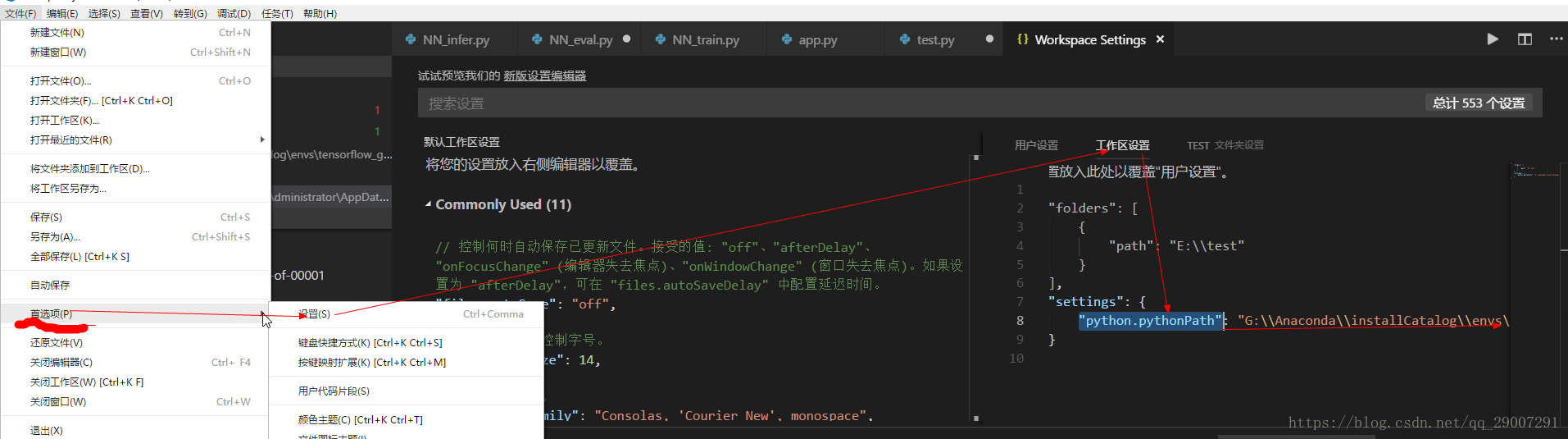The width and height of the screenshot is (1568, 439).
Task: Switch to 工作区设置 settings scope
Action: click(1122, 145)
